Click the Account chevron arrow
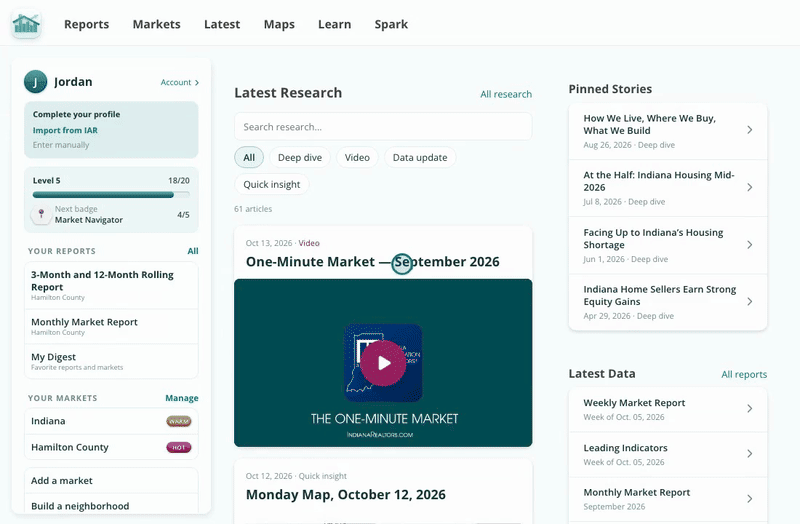 196,83
